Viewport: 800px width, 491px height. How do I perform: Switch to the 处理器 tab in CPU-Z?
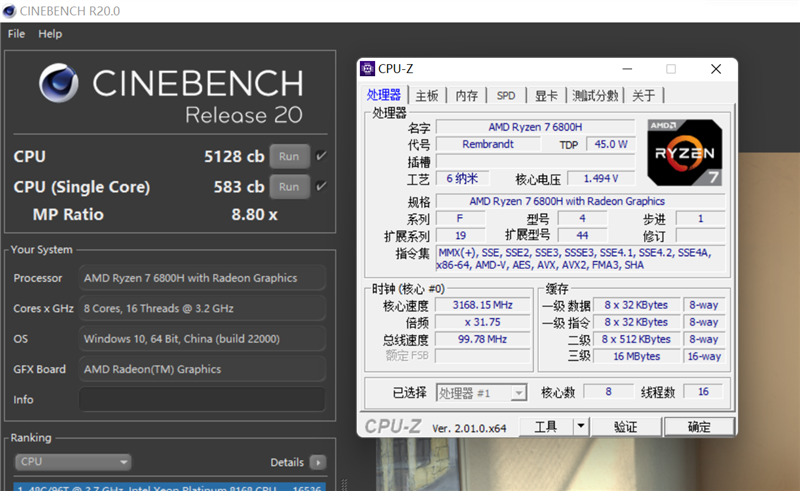click(x=384, y=95)
